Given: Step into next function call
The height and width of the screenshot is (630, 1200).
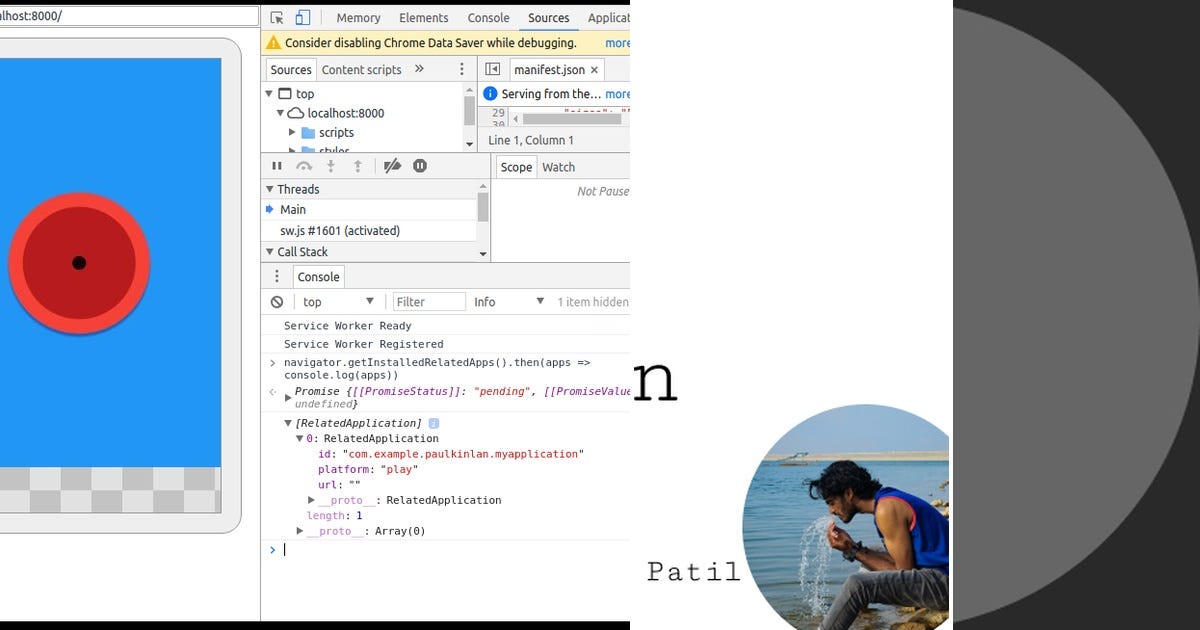Looking at the screenshot, I should (331, 166).
